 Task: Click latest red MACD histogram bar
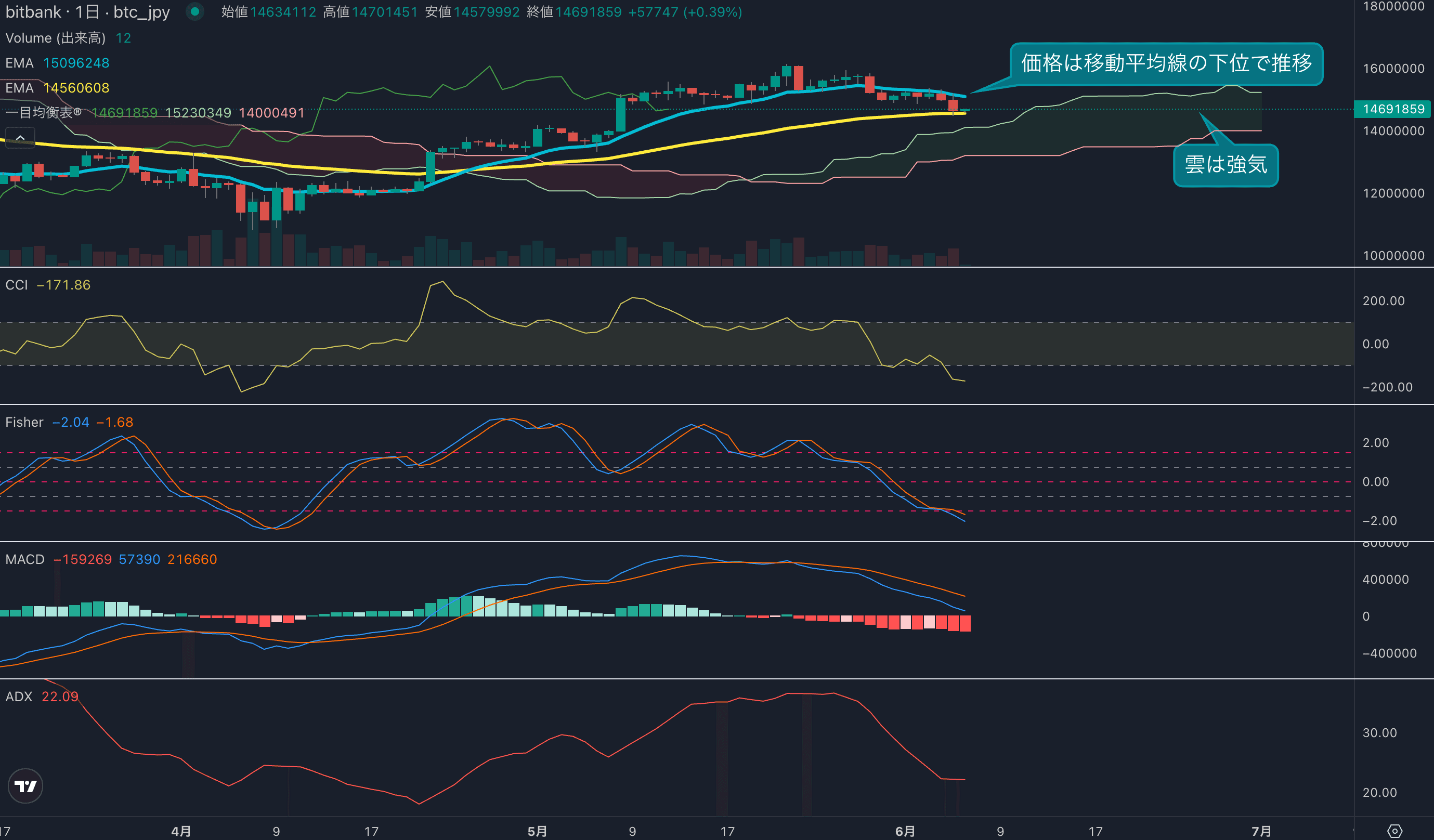pyautogui.click(x=964, y=623)
